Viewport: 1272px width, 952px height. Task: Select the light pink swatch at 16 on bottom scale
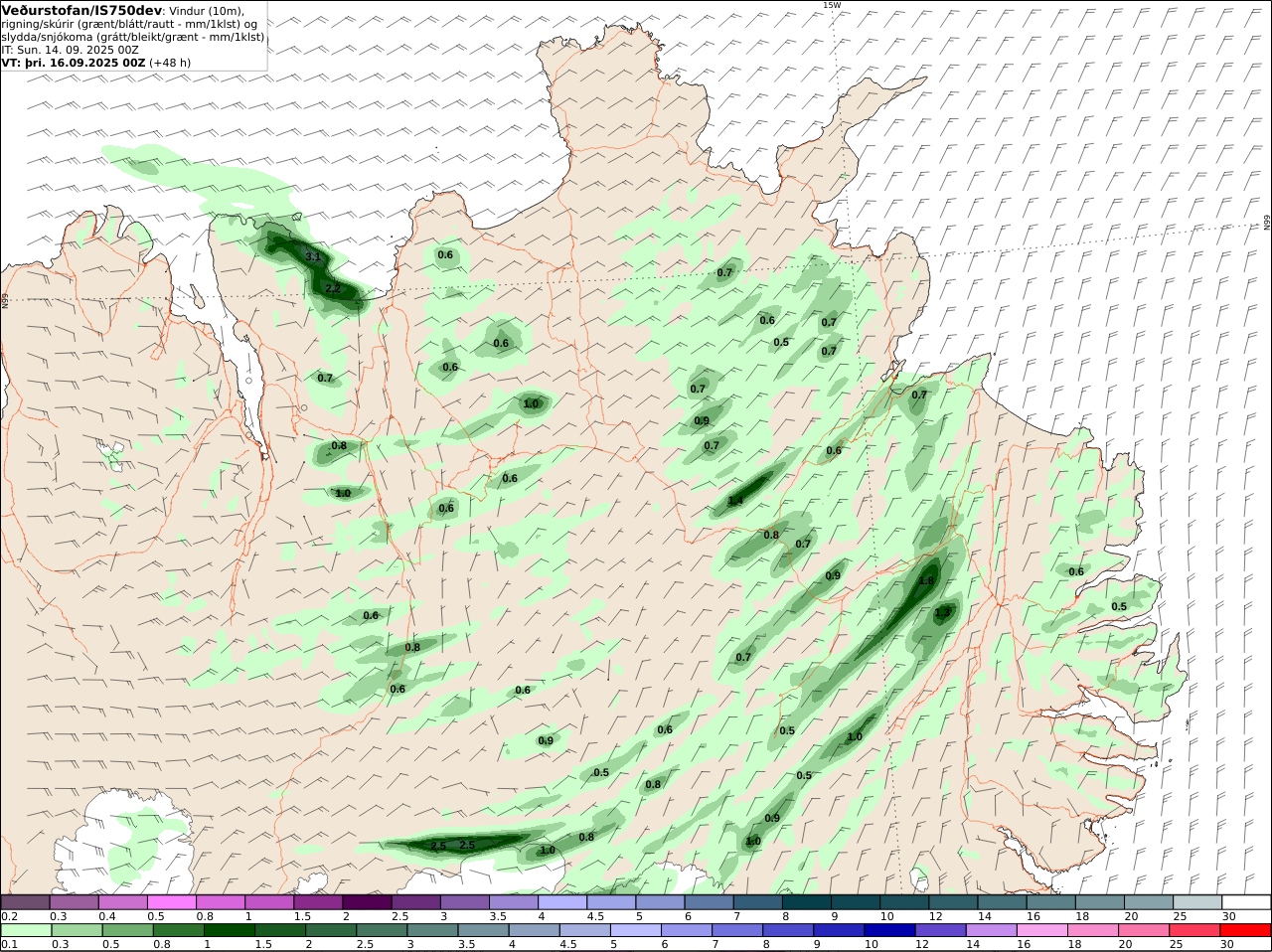click(1041, 930)
